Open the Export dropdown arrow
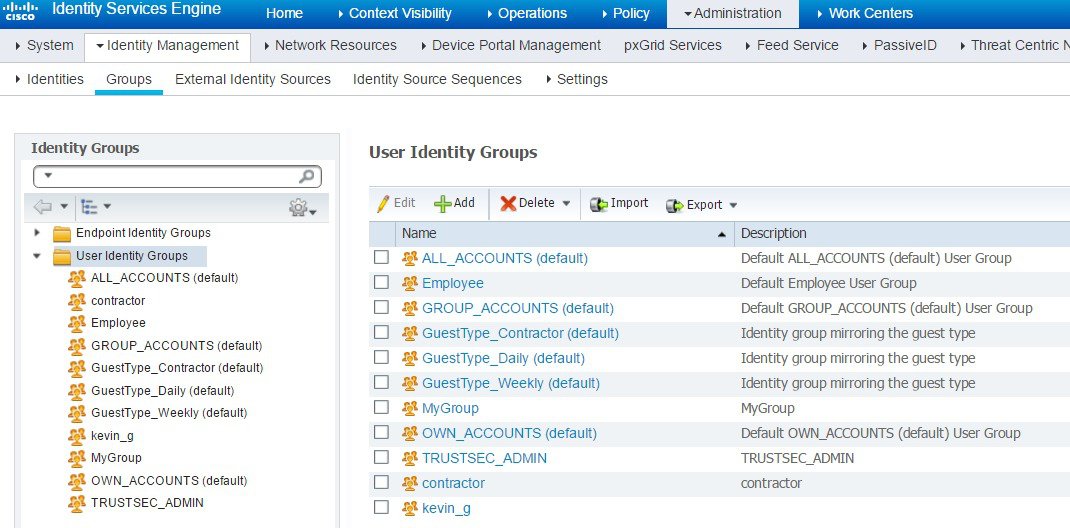The height and width of the screenshot is (528, 1070). [x=734, y=205]
